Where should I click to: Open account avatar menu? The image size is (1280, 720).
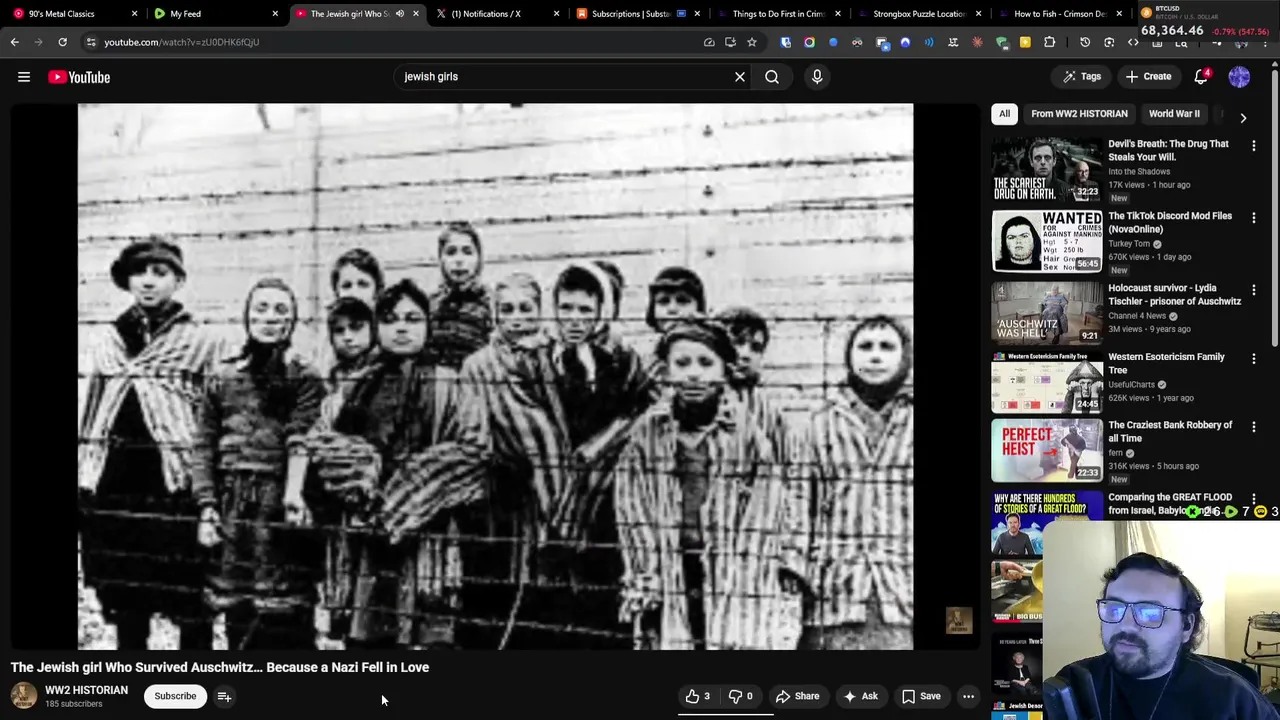pos(1239,77)
